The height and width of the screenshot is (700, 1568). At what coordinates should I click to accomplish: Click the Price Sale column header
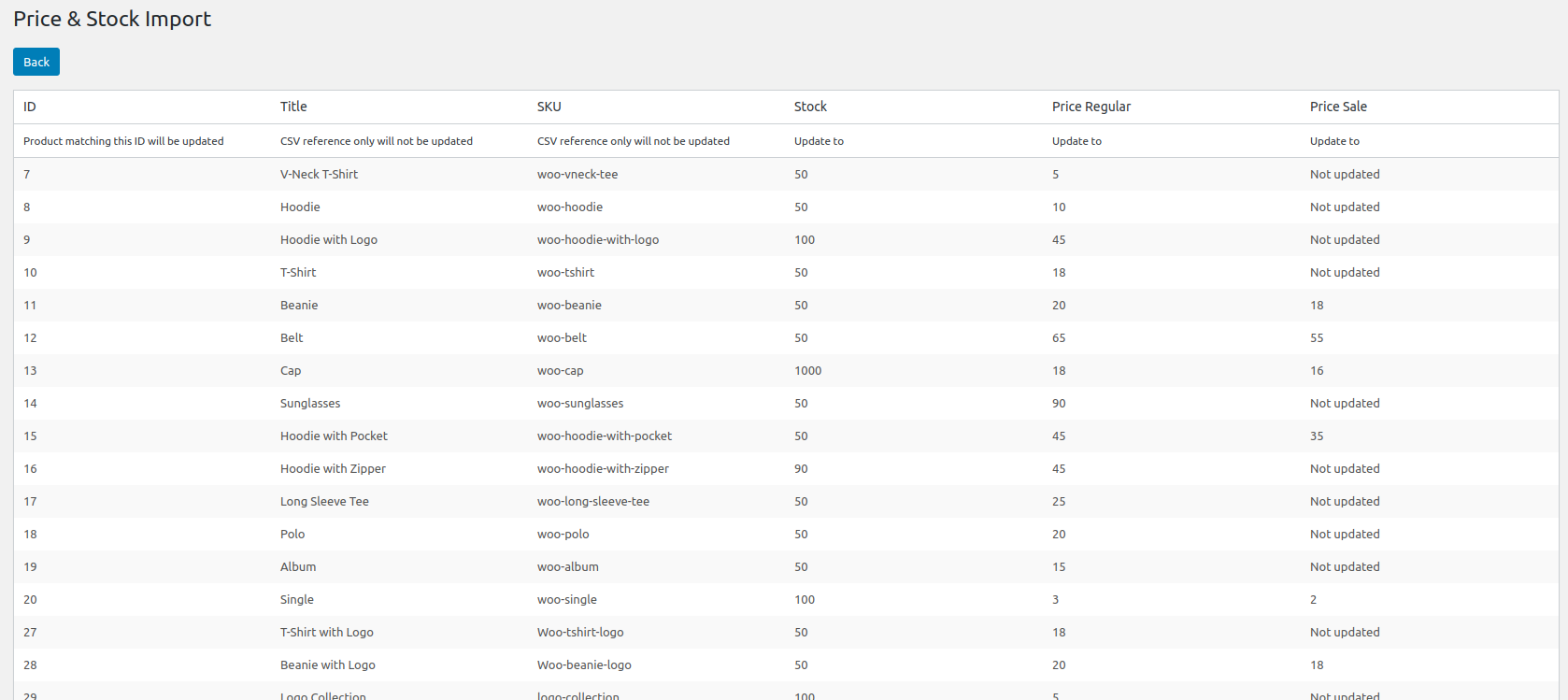(x=1338, y=107)
